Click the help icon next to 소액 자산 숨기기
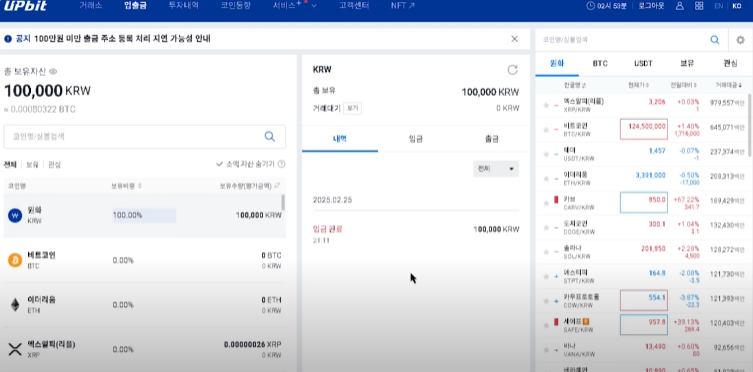 click(x=281, y=164)
